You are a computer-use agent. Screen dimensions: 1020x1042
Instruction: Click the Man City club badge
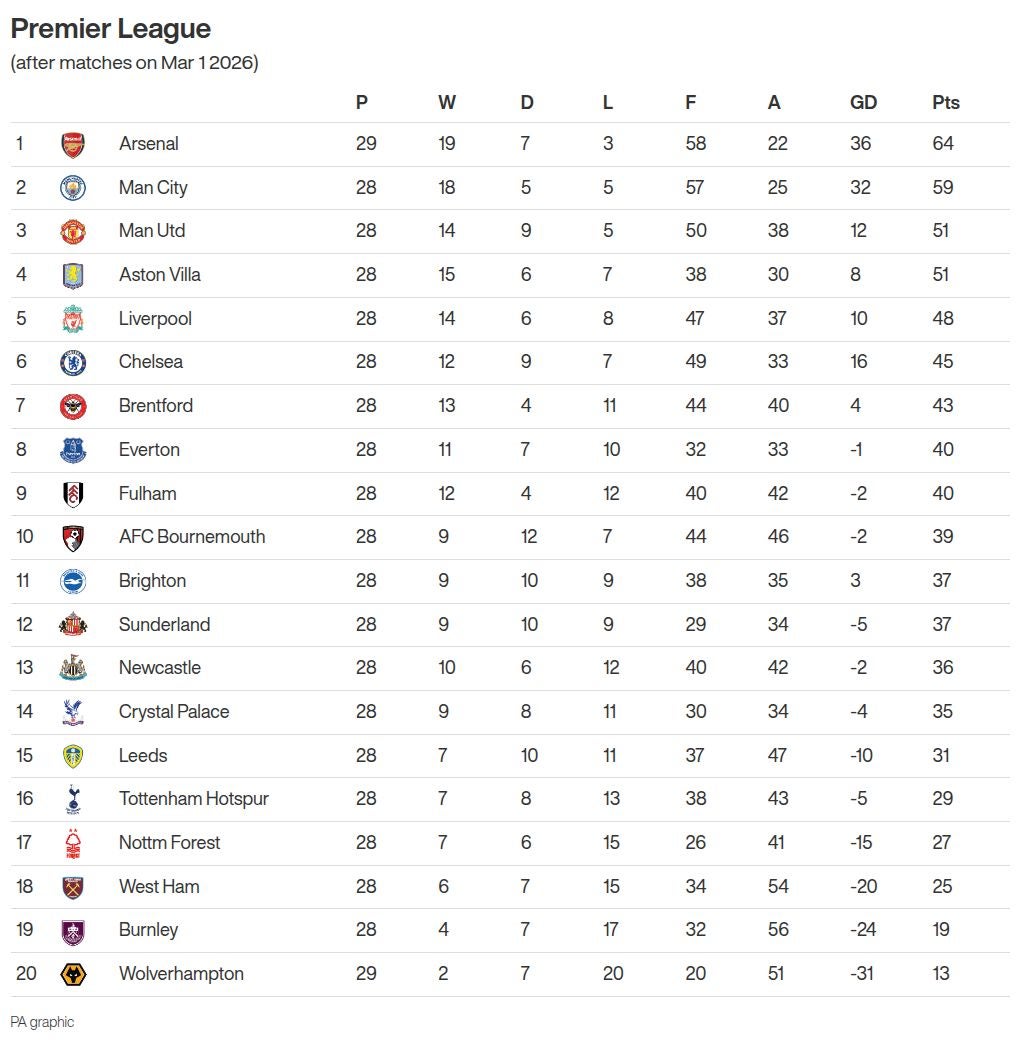pos(73,188)
